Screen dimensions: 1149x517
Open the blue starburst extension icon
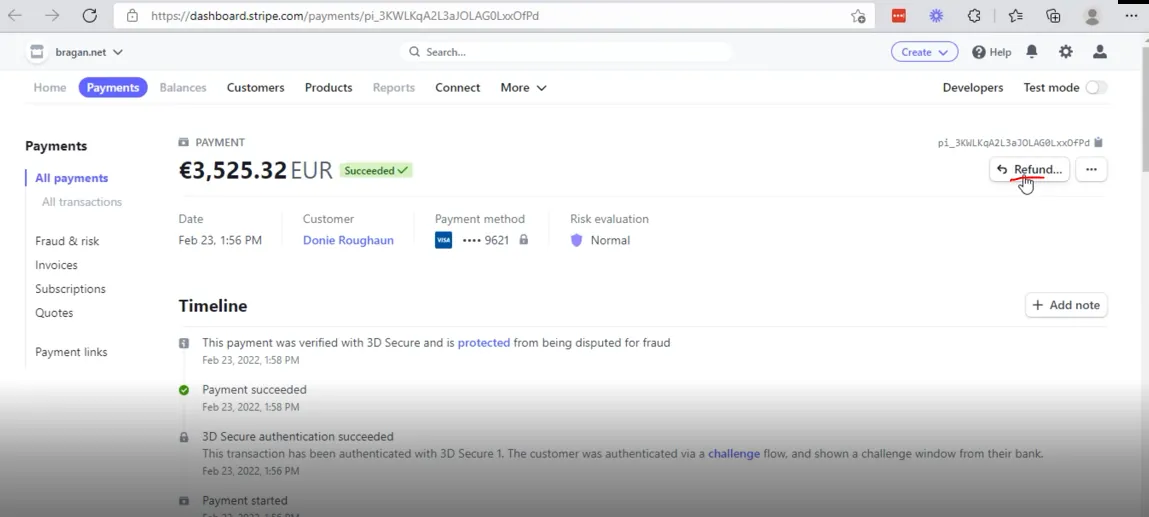936,15
